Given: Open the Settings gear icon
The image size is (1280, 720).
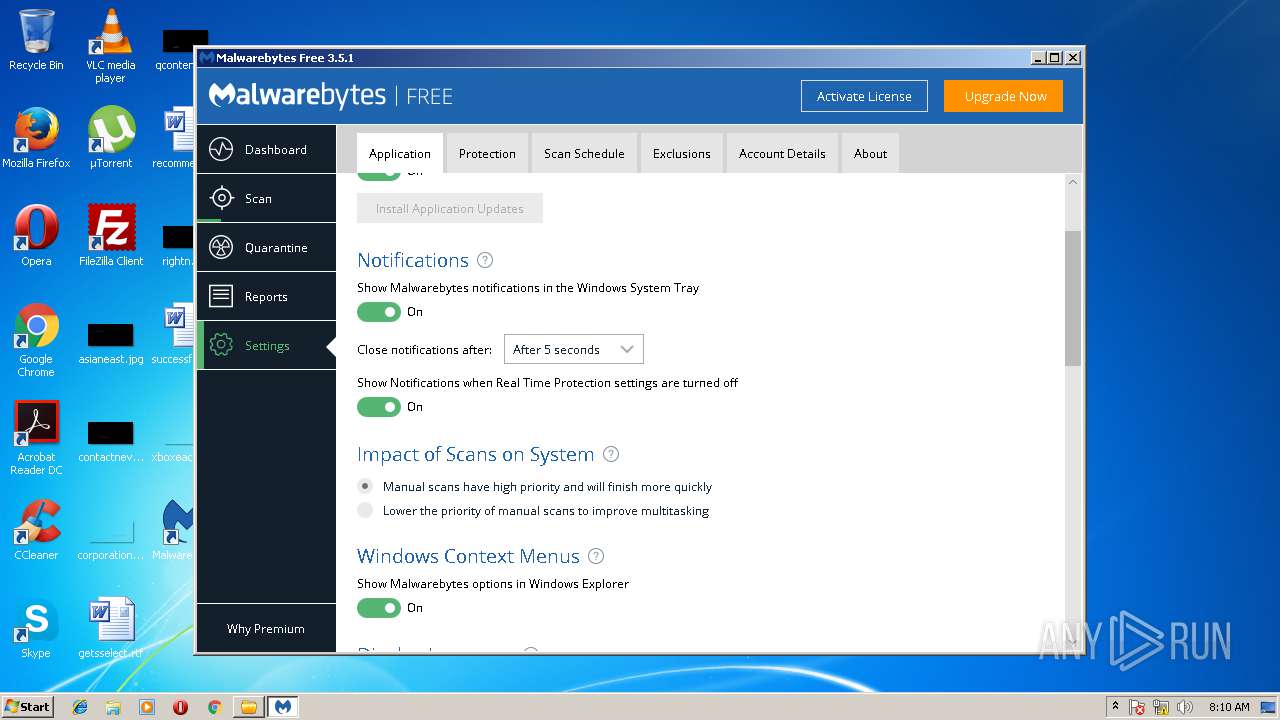Looking at the screenshot, I should coord(221,346).
